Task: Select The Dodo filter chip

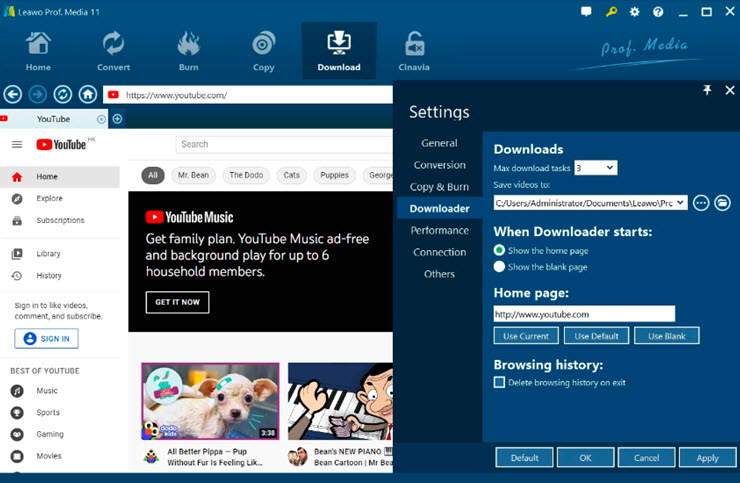Action: [x=246, y=175]
